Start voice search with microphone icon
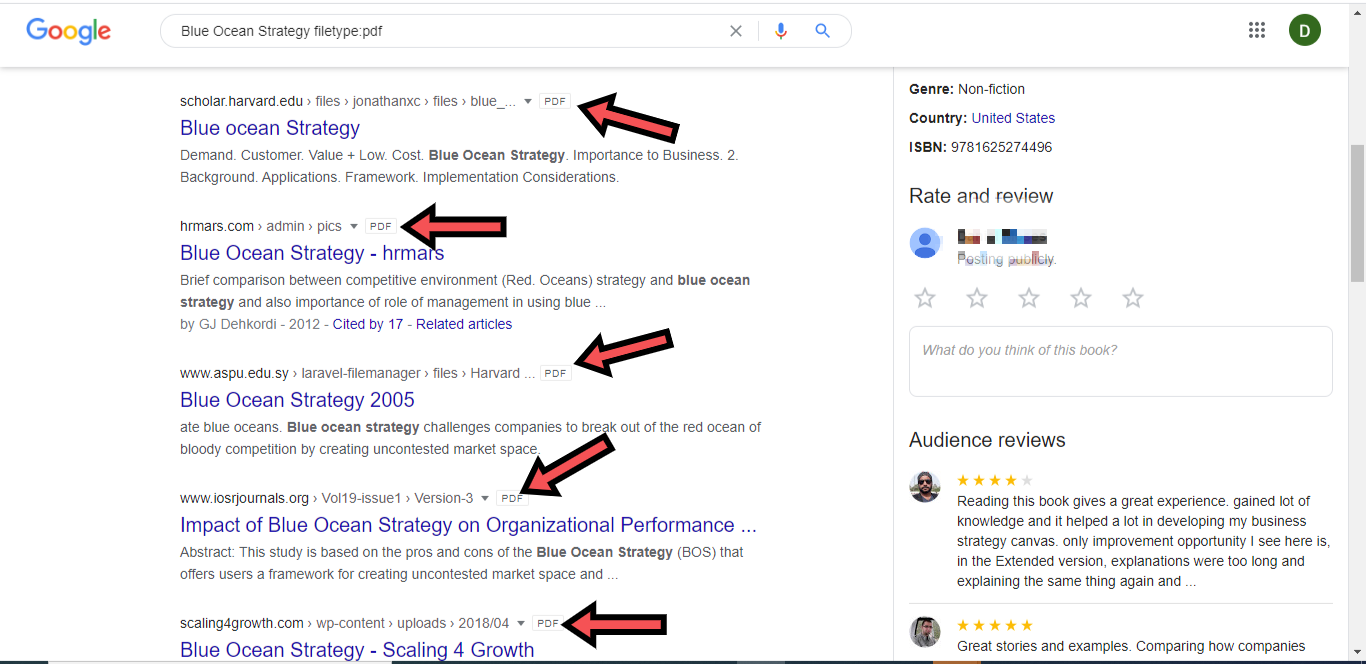The height and width of the screenshot is (664, 1366). (781, 31)
